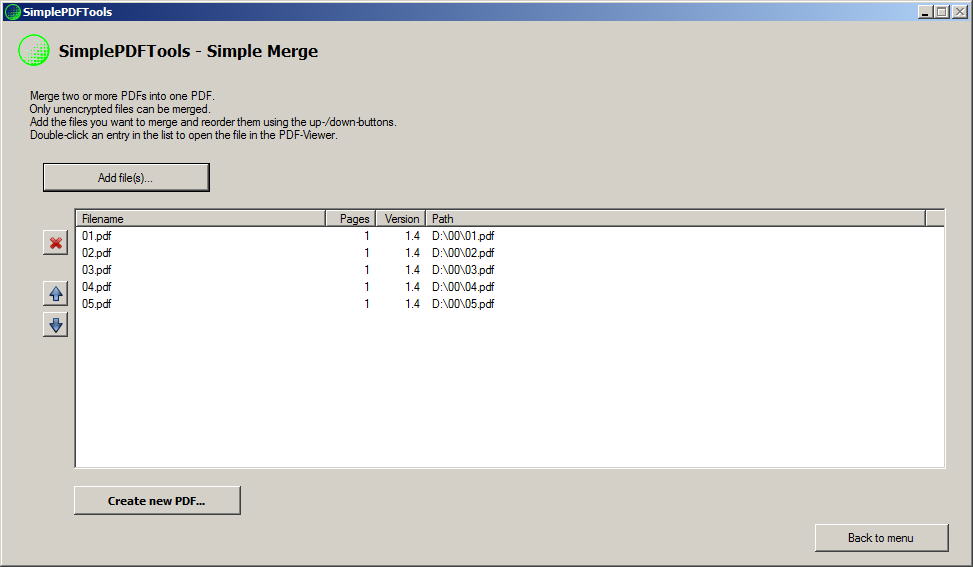Go back using Back to menu button
Image resolution: width=973 pixels, height=567 pixels.
(x=881, y=538)
